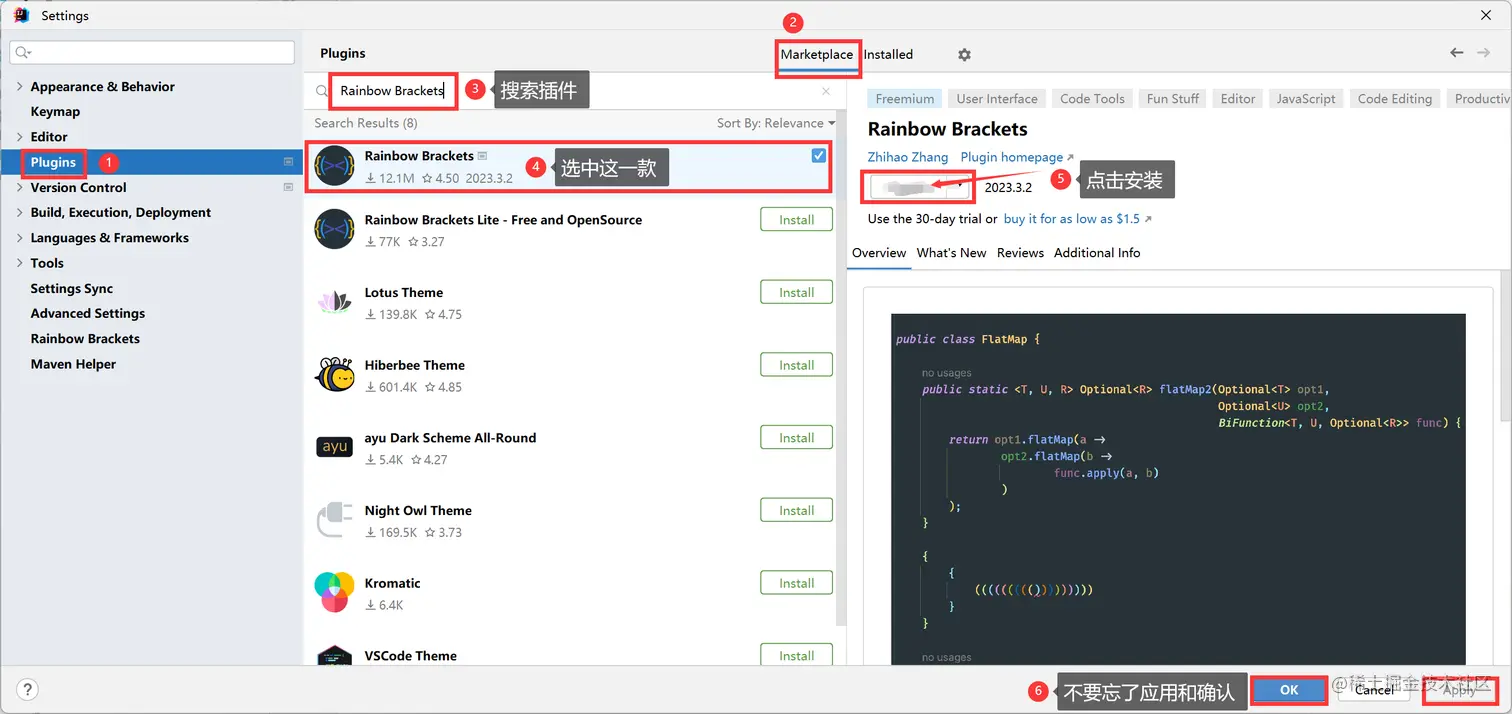Click the ayu Dark Scheme icon
This screenshot has height=714, width=1512.
click(334, 447)
